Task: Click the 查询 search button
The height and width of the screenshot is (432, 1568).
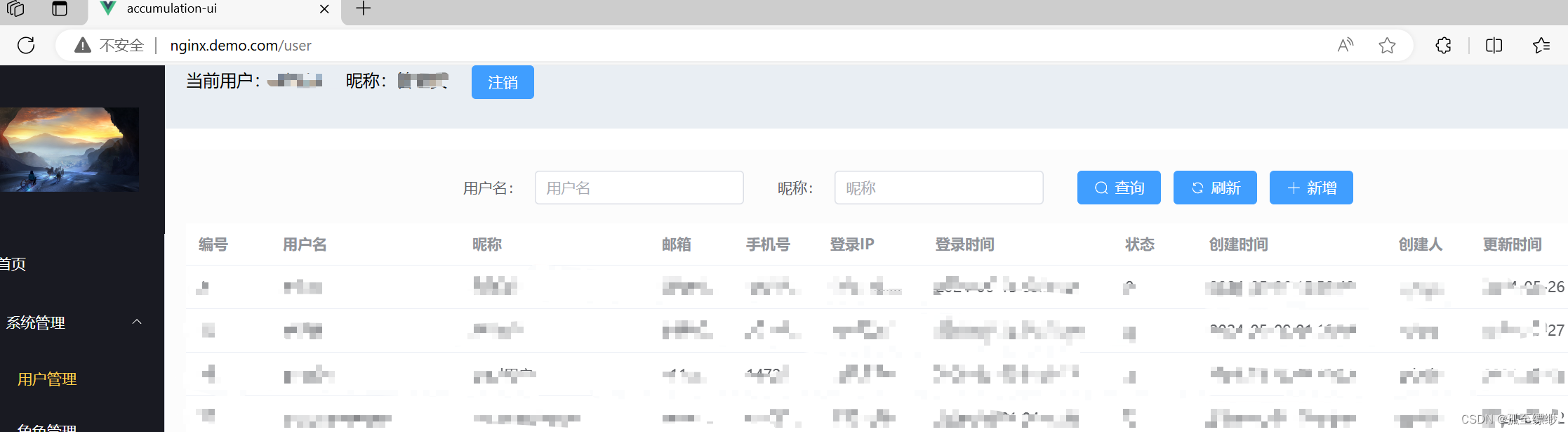Action: click(x=1119, y=188)
